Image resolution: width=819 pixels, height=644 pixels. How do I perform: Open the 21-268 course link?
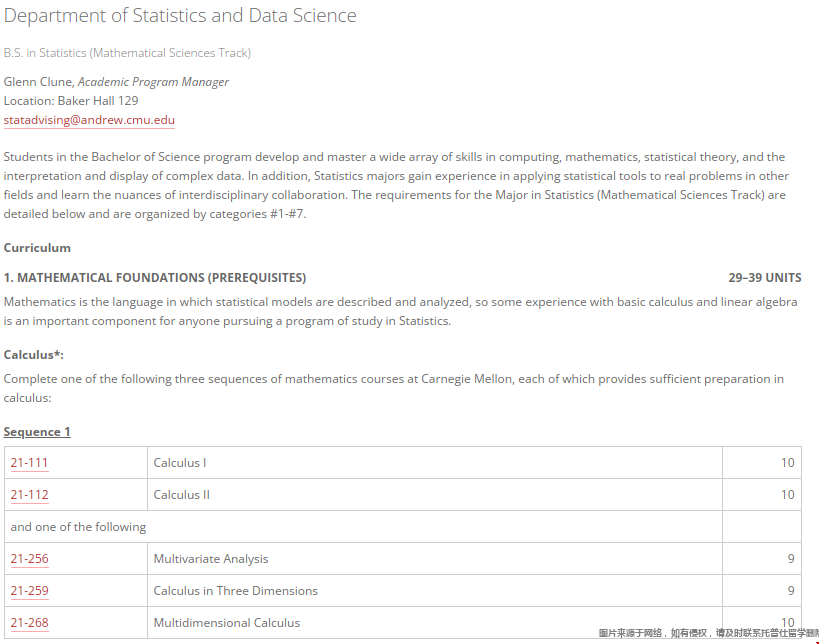pyautogui.click(x=29, y=623)
